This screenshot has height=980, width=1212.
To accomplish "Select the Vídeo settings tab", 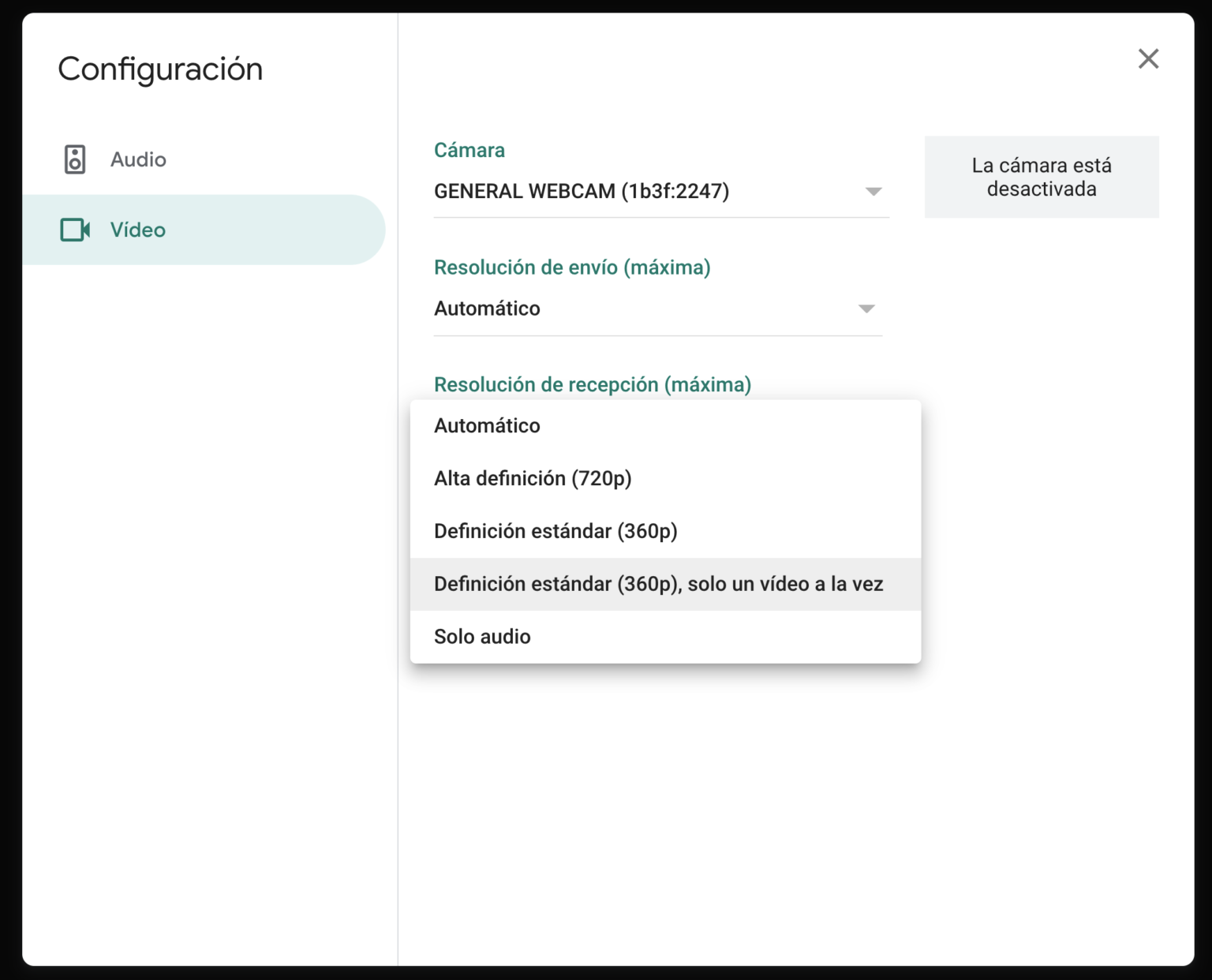I will tap(204, 230).
